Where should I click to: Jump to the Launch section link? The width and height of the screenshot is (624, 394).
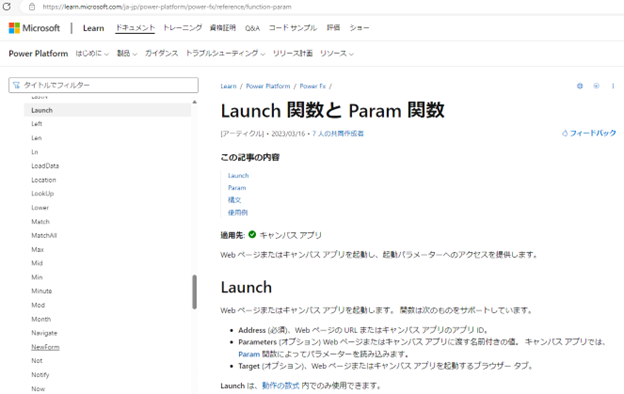pos(238,176)
